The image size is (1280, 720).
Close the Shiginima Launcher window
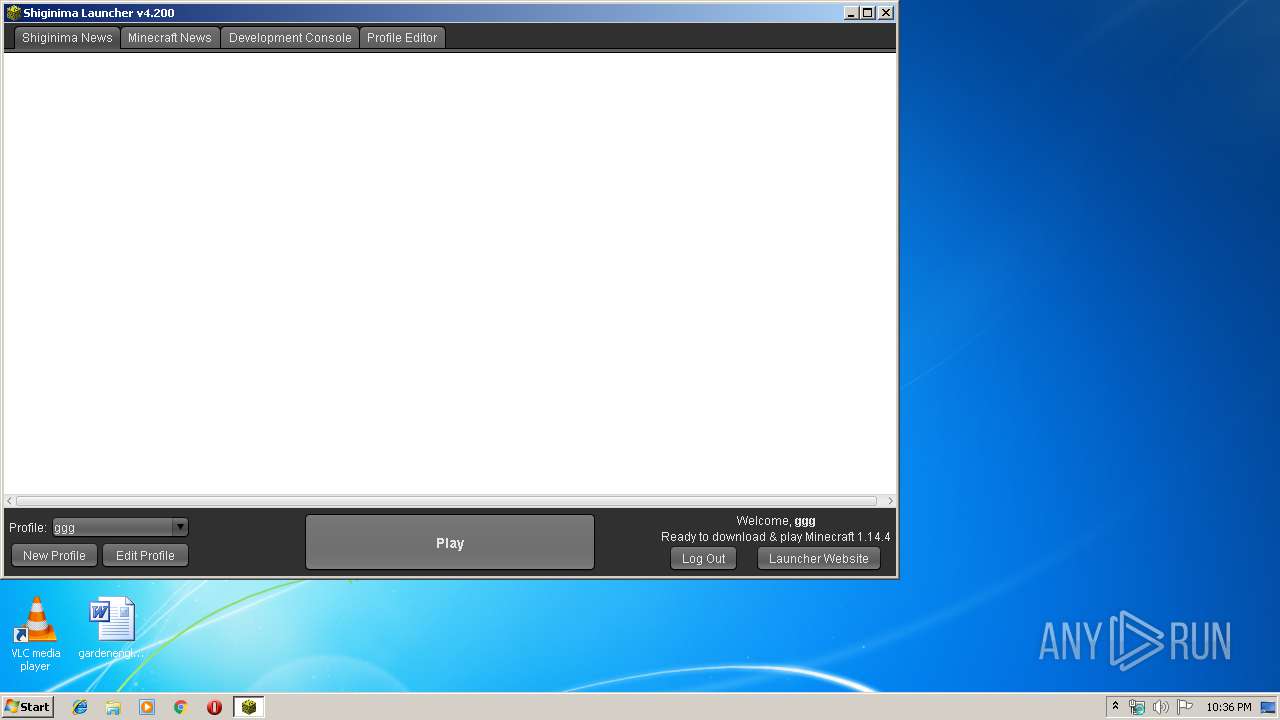click(886, 13)
